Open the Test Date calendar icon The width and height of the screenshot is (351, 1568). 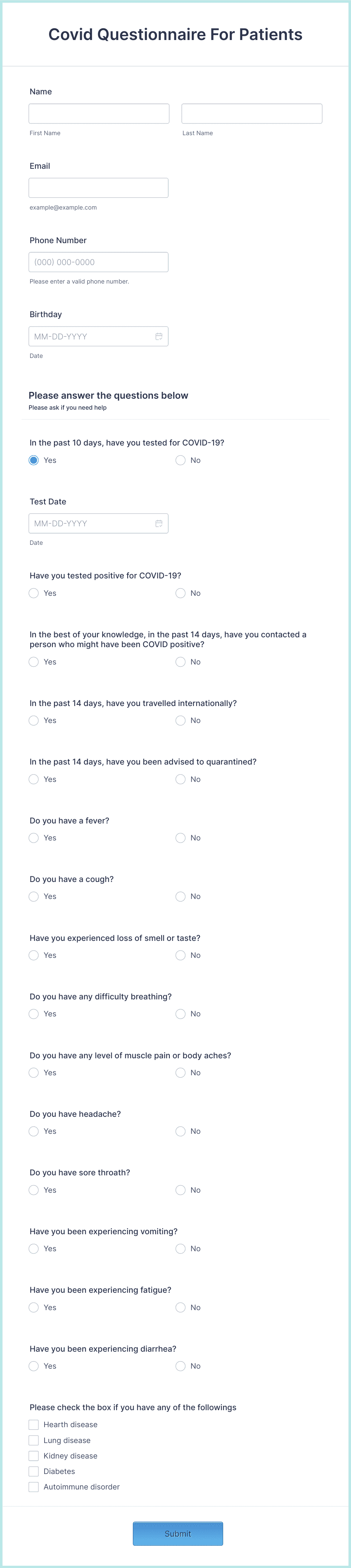point(159,523)
